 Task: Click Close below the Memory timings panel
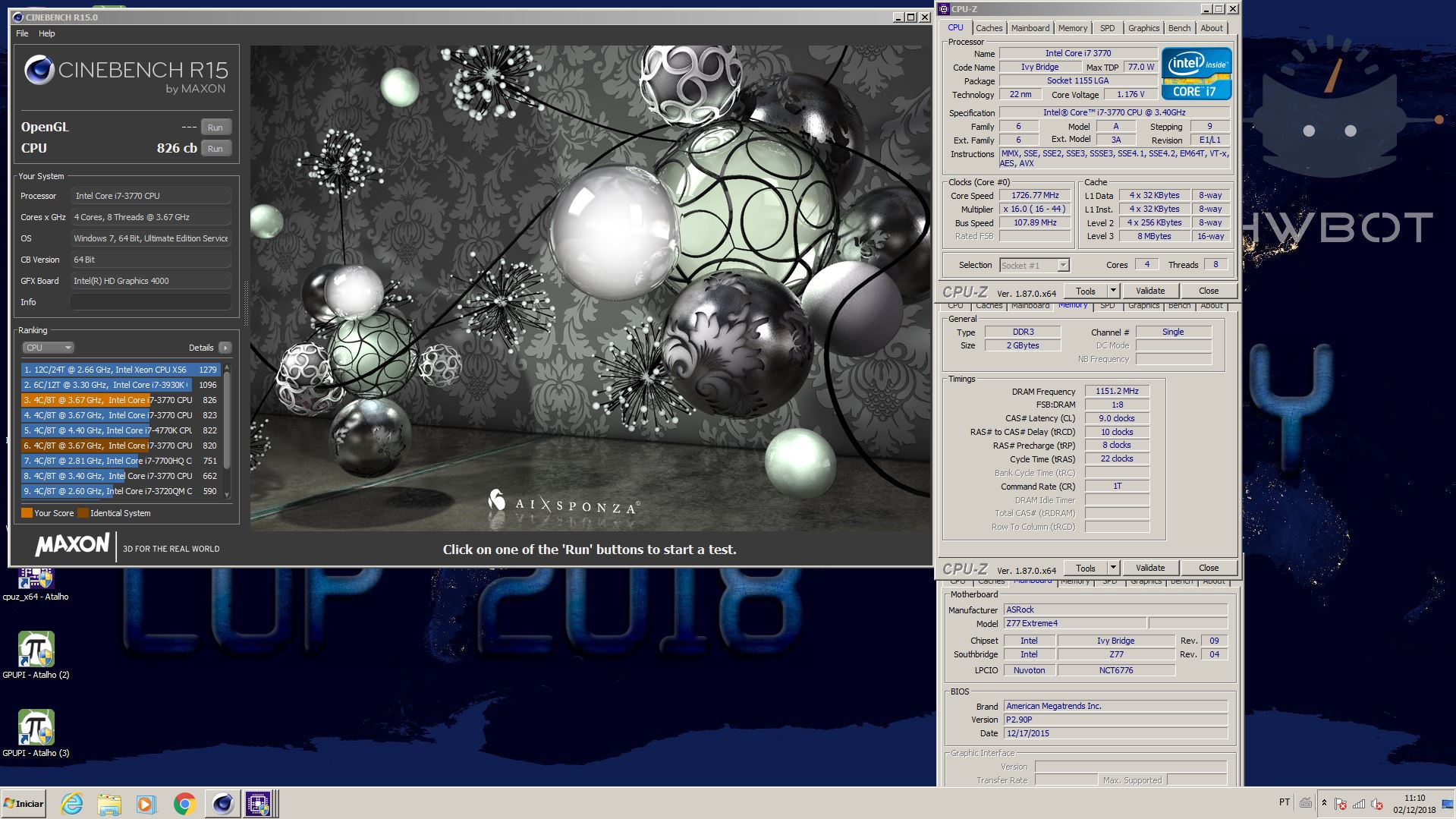click(1209, 568)
